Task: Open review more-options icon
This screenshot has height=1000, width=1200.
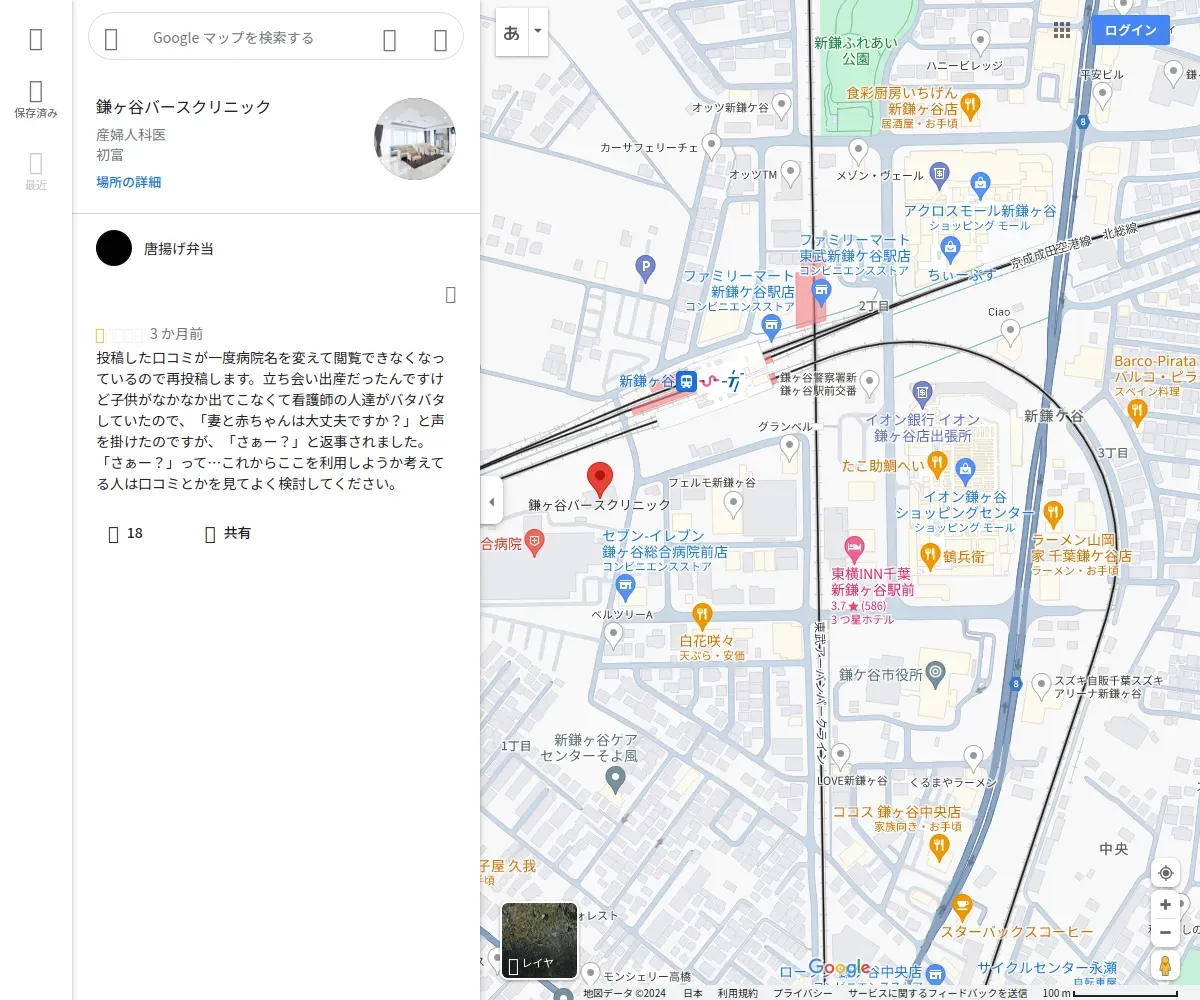Action: coord(450,294)
